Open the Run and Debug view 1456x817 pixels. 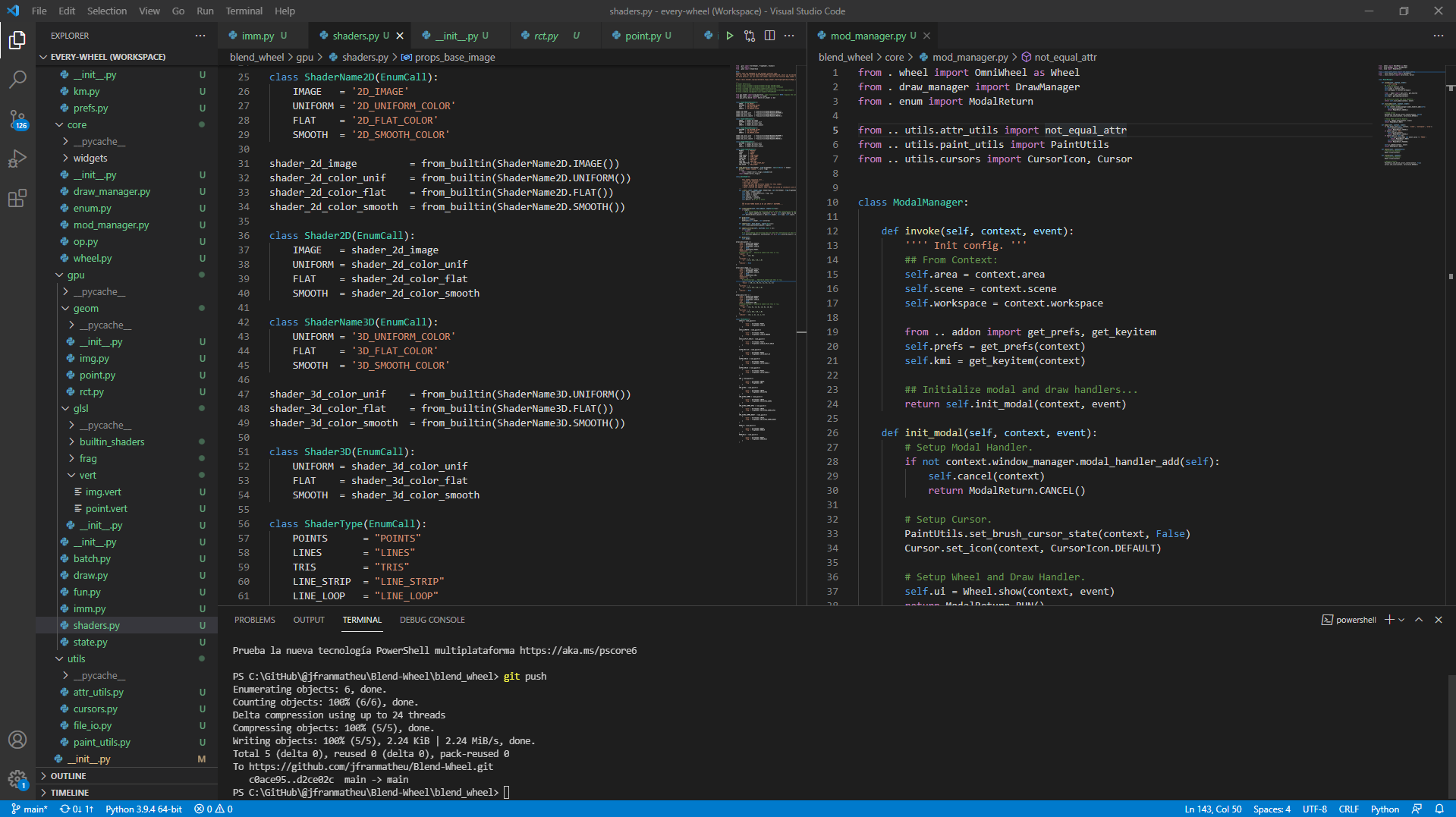pos(17,159)
